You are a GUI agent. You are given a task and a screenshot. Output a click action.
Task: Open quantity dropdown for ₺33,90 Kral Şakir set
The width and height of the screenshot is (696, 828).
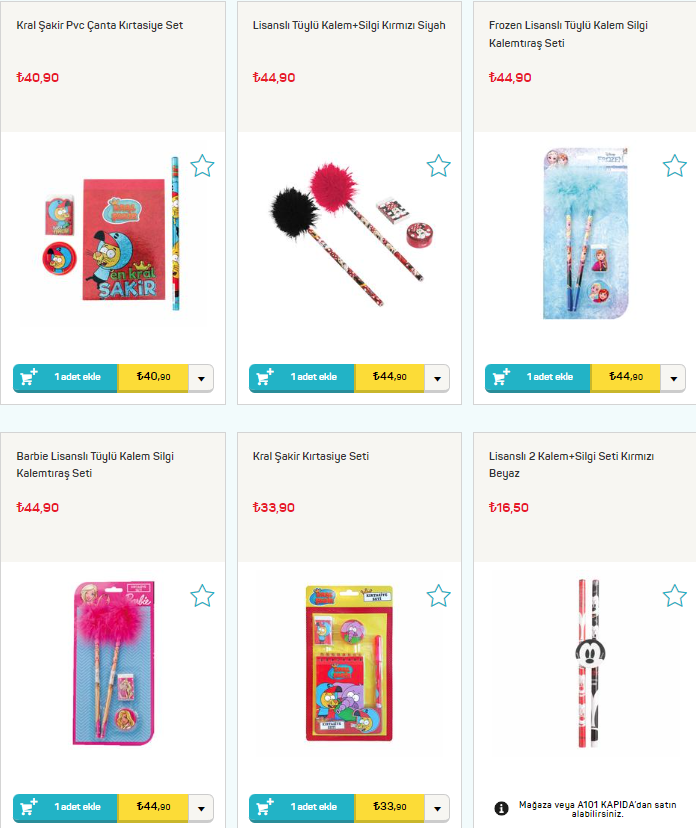437,808
